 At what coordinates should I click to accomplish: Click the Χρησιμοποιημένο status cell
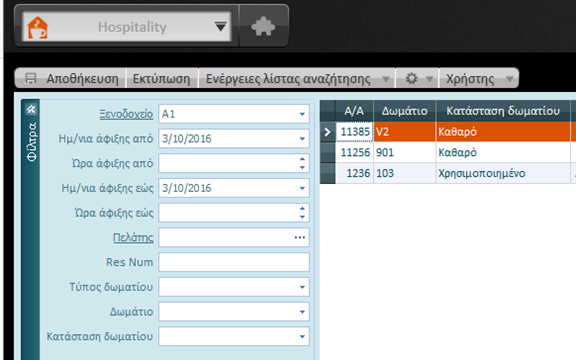click(x=503, y=173)
